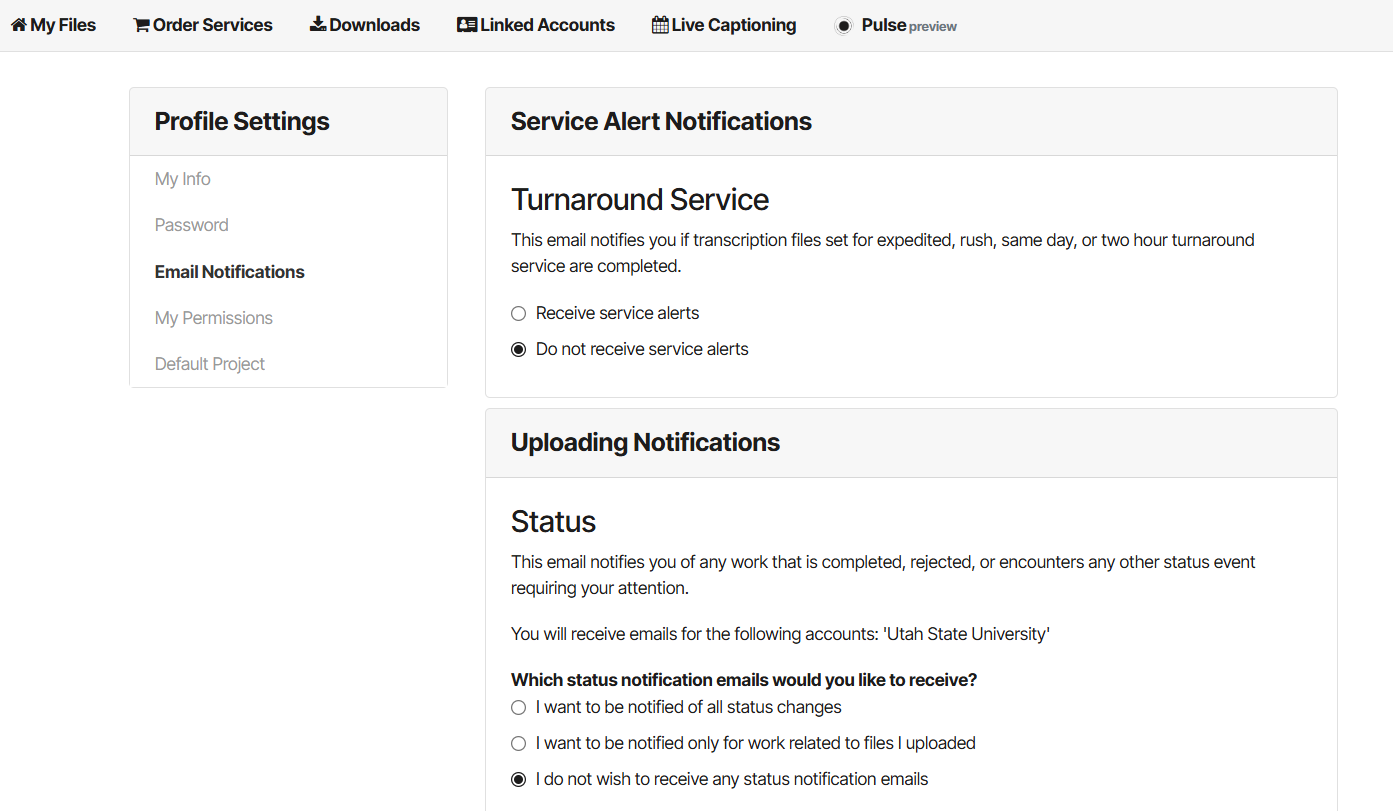Click the Status section heading

pos(553,522)
